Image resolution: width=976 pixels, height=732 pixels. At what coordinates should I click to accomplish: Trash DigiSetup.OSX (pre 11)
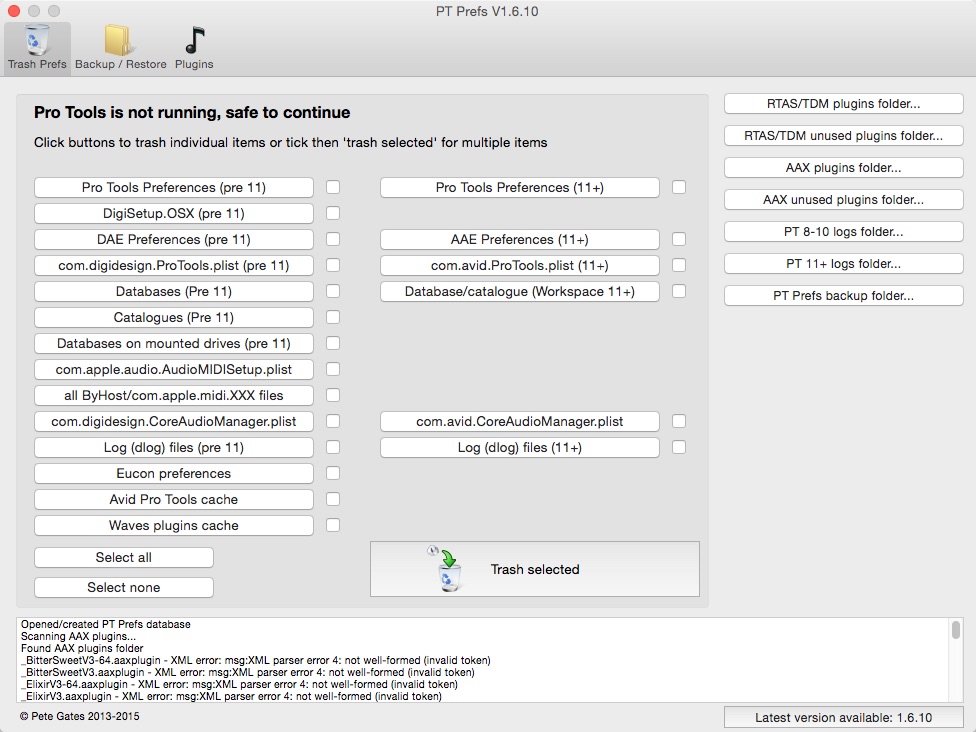(x=174, y=214)
